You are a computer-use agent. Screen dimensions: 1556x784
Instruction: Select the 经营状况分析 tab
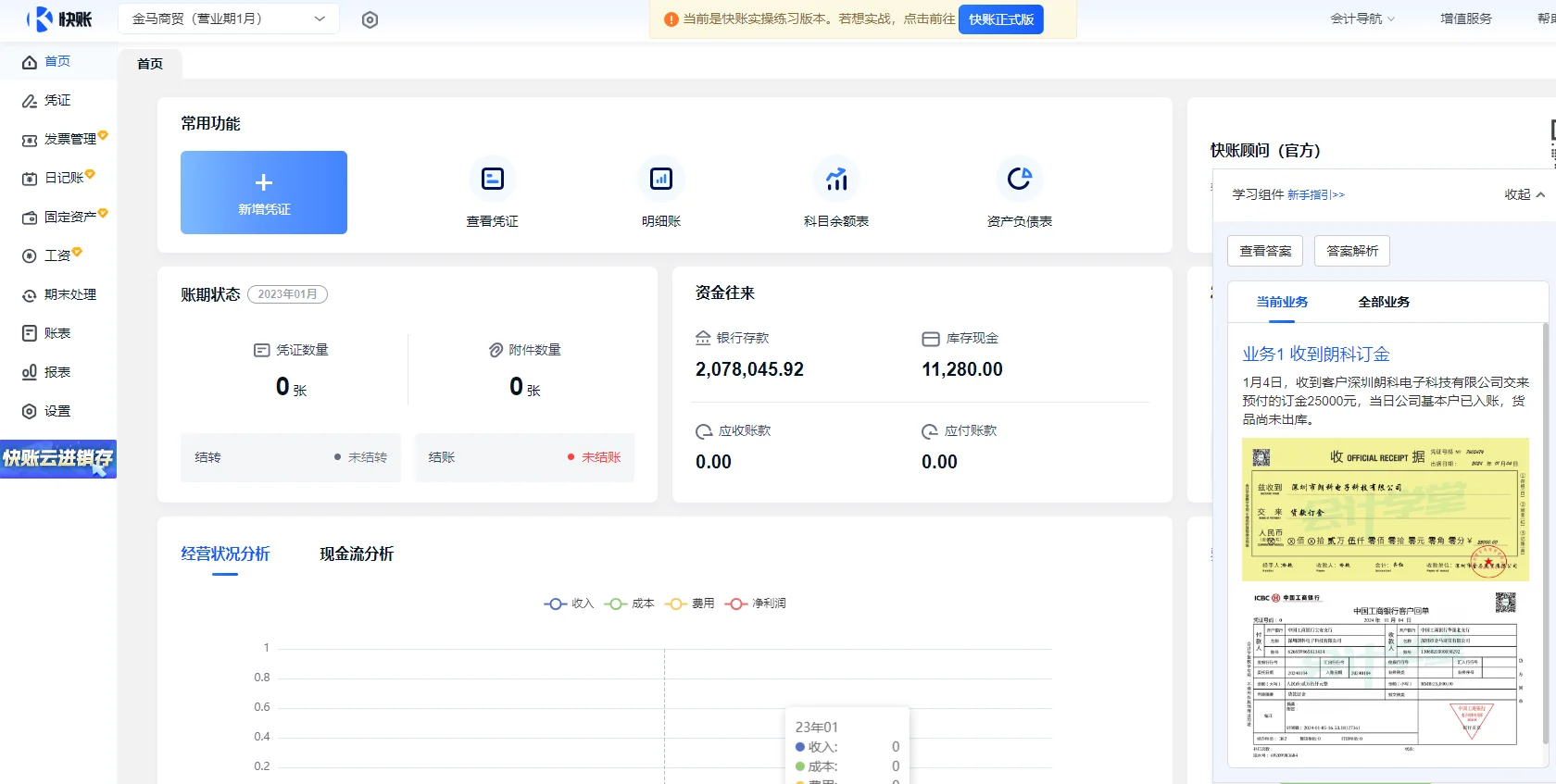(x=225, y=554)
